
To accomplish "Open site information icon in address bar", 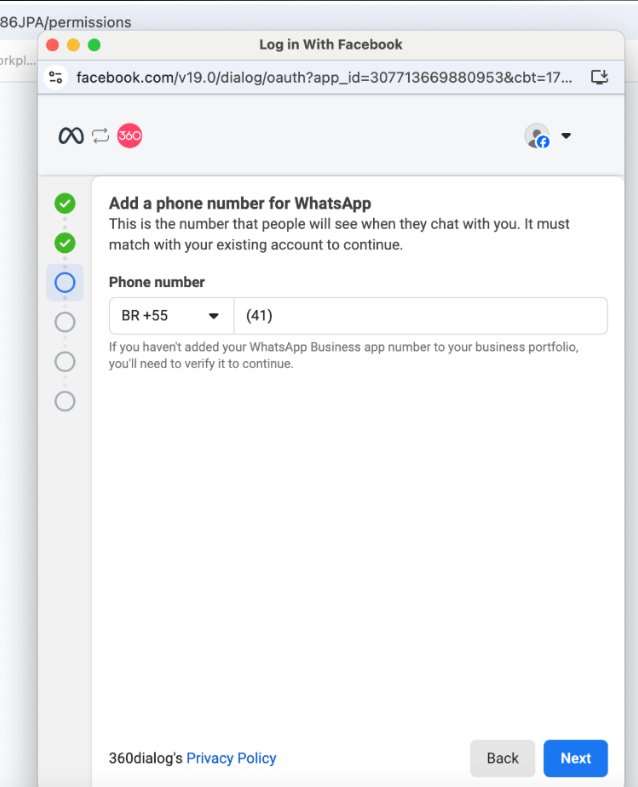I will coord(56,77).
